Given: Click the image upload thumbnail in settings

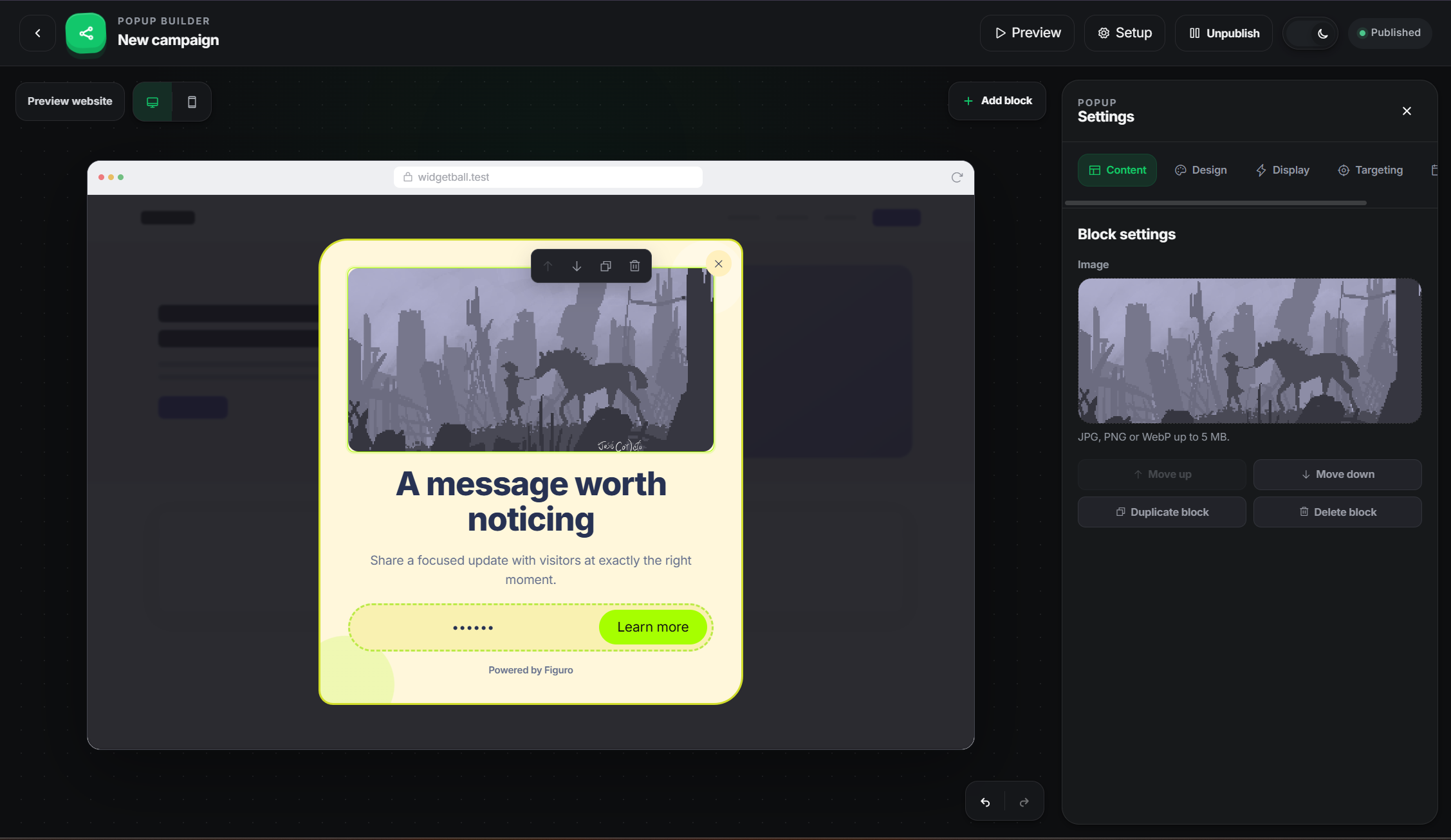Looking at the screenshot, I should pos(1250,351).
